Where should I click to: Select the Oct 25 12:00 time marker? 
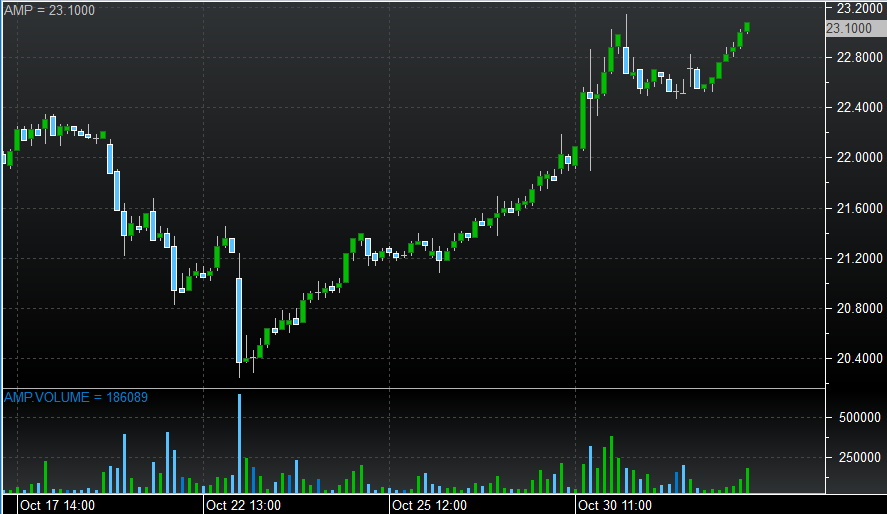coord(429,505)
